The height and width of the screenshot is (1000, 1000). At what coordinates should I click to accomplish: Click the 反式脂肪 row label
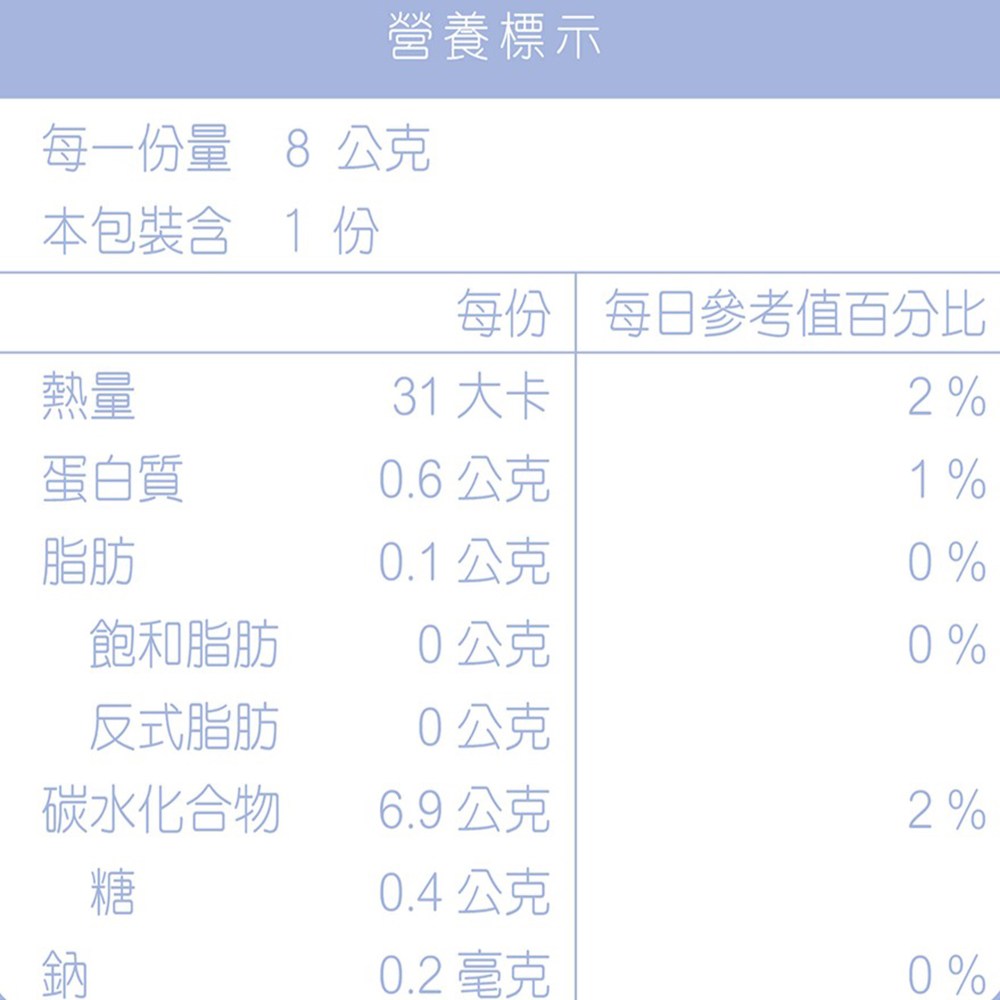coord(184,727)
